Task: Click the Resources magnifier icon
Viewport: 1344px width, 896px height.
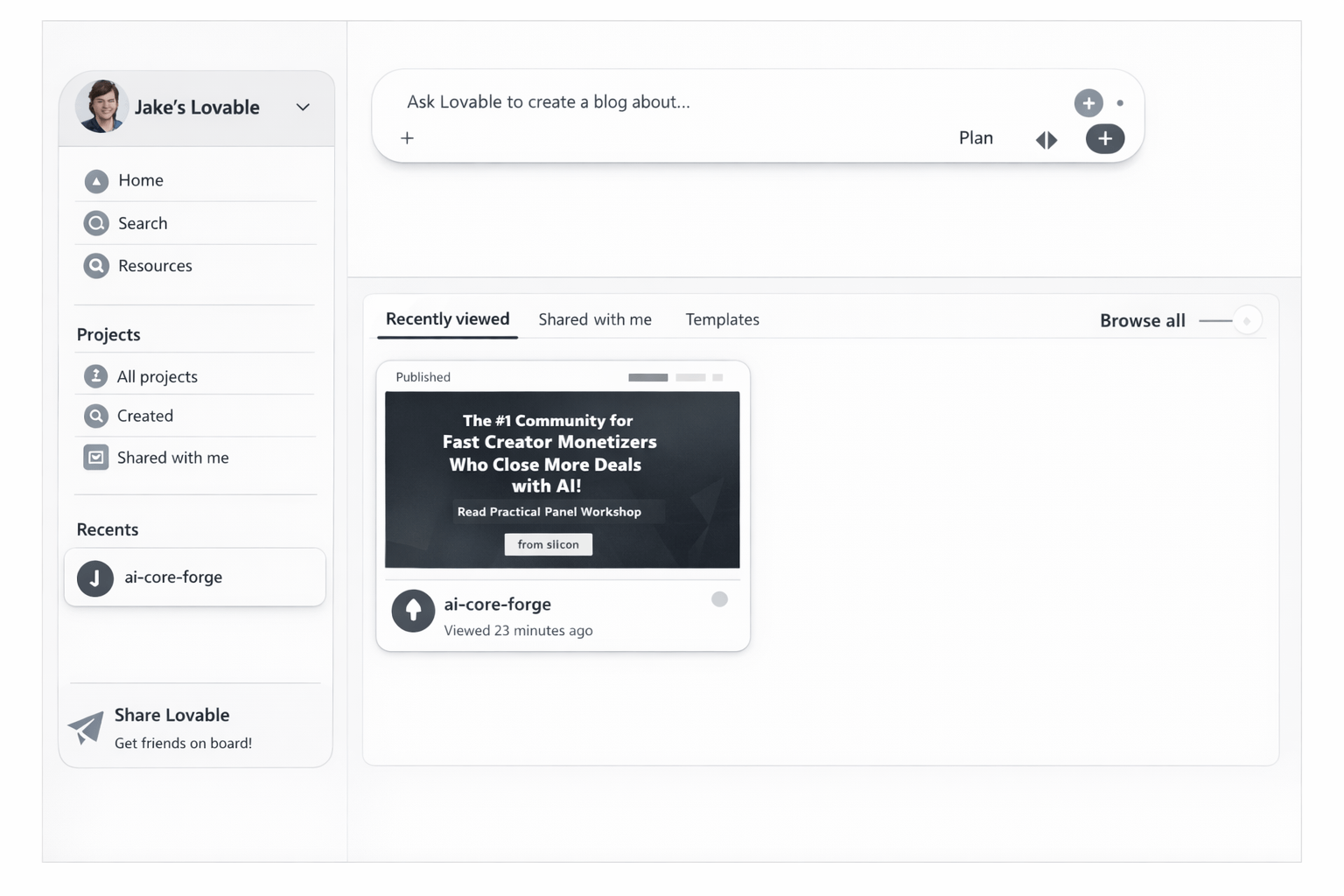Action: coord(96,265)
